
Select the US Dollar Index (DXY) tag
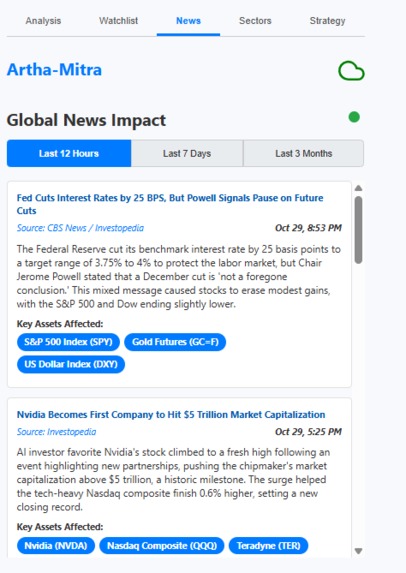[x=71, y=364]
